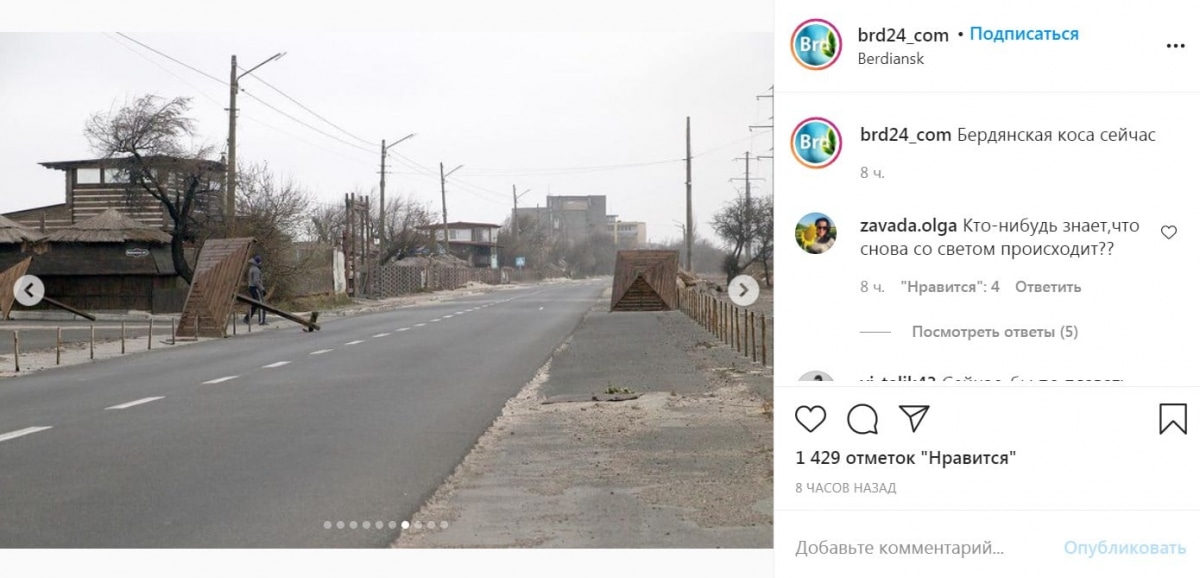Image resolution: width=1200 pixels, height=578 pixels.
Task: Follow account via 'Подписаться'
Action: (x=1024, y=34)
